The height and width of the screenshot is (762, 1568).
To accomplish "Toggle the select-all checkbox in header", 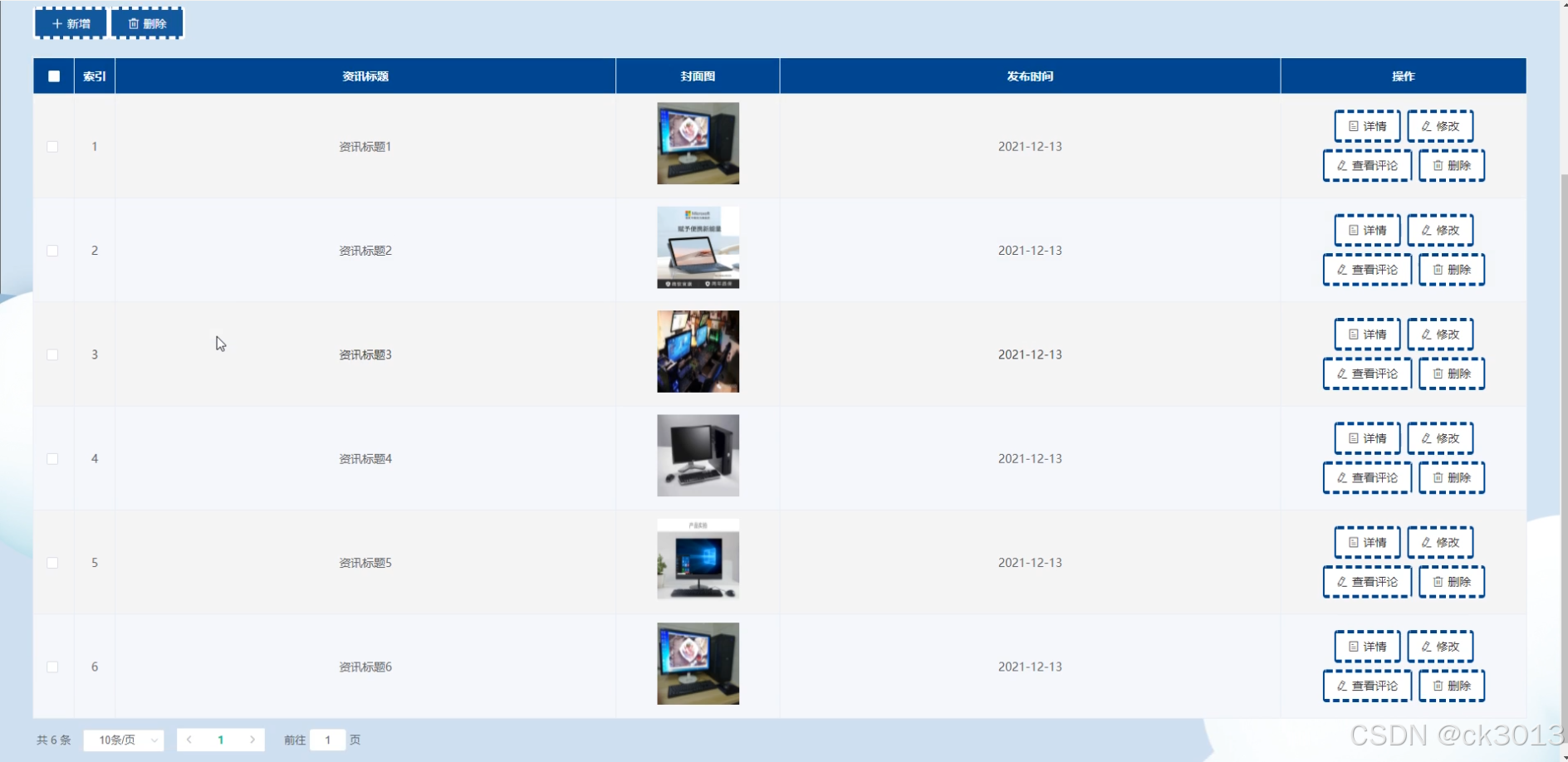I will pyautogui.click(x=54, y=76).
